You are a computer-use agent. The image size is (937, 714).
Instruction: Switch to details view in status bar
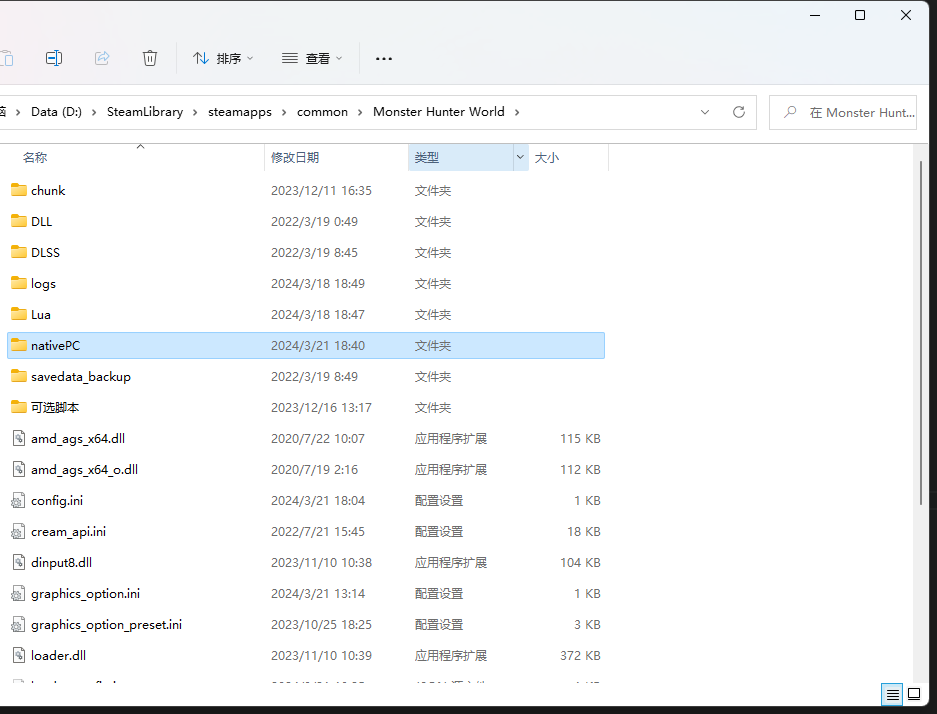(892, 694)
